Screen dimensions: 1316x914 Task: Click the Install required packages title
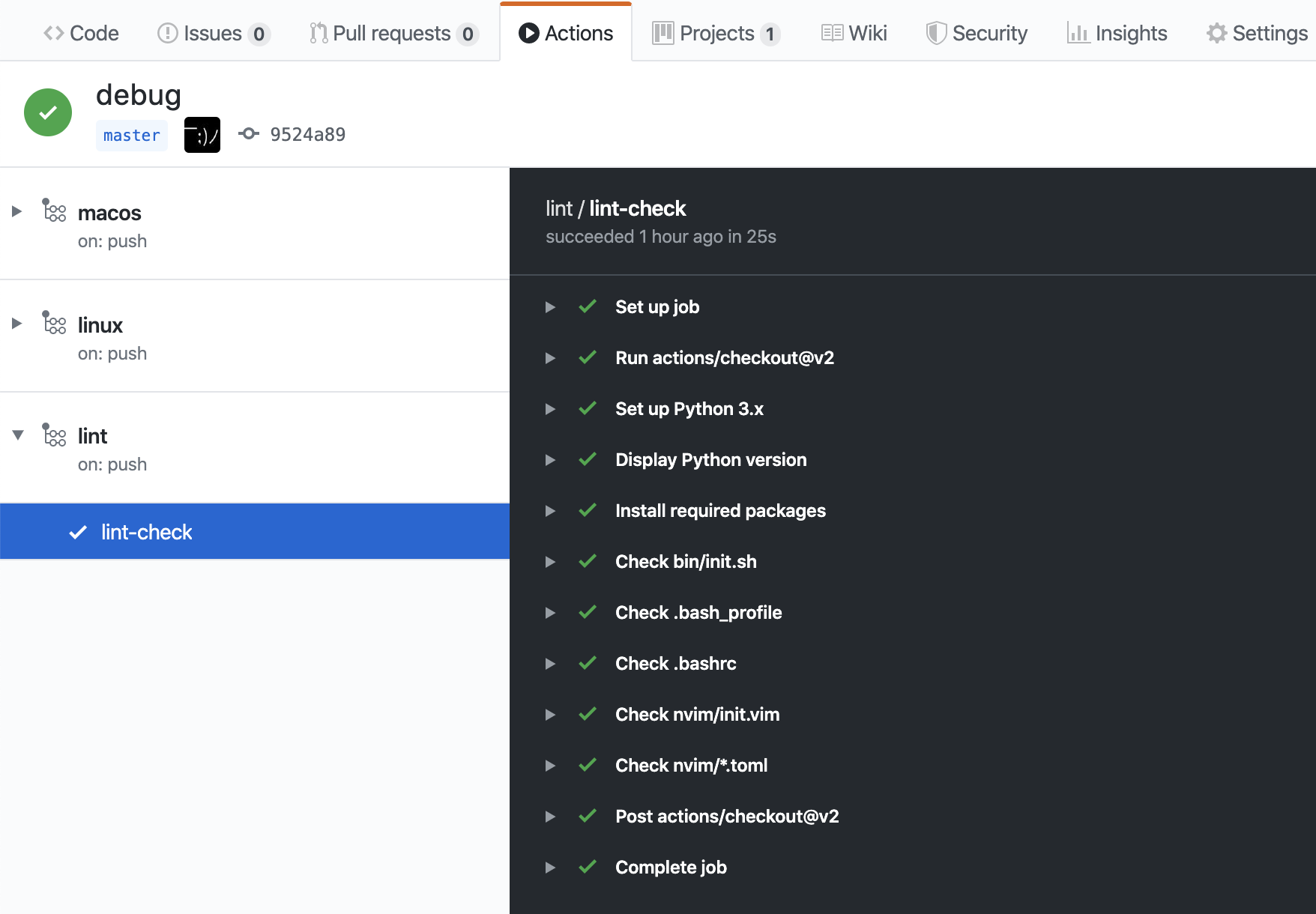(720, 511)
